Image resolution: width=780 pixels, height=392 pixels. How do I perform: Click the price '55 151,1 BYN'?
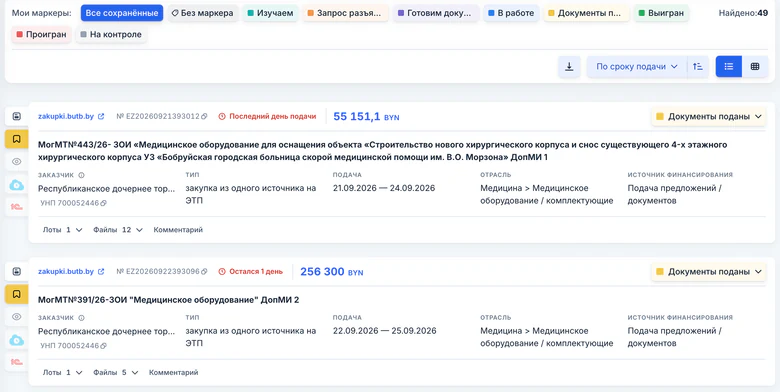[366, 116]
